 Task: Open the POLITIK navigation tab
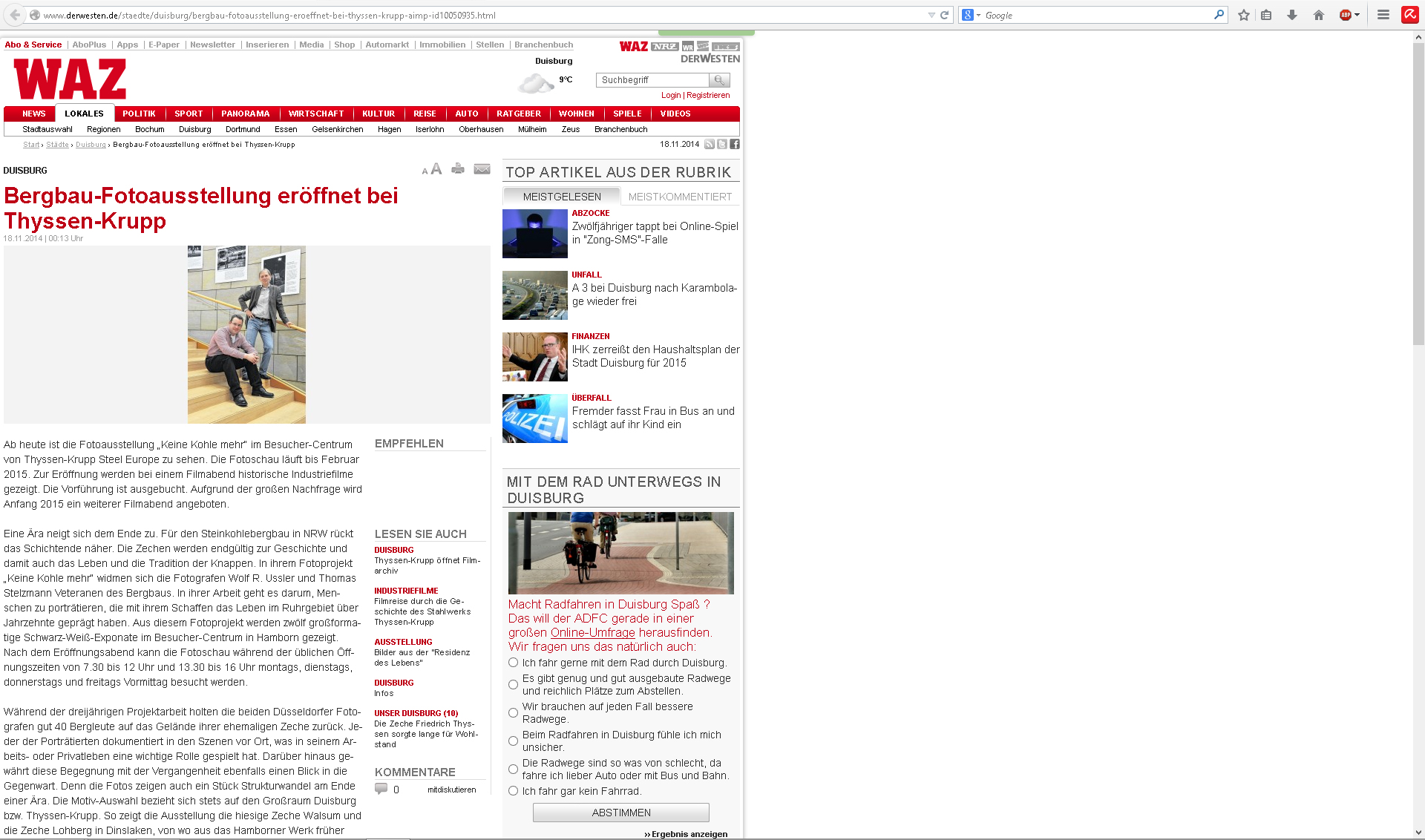[x=139, y=114]
